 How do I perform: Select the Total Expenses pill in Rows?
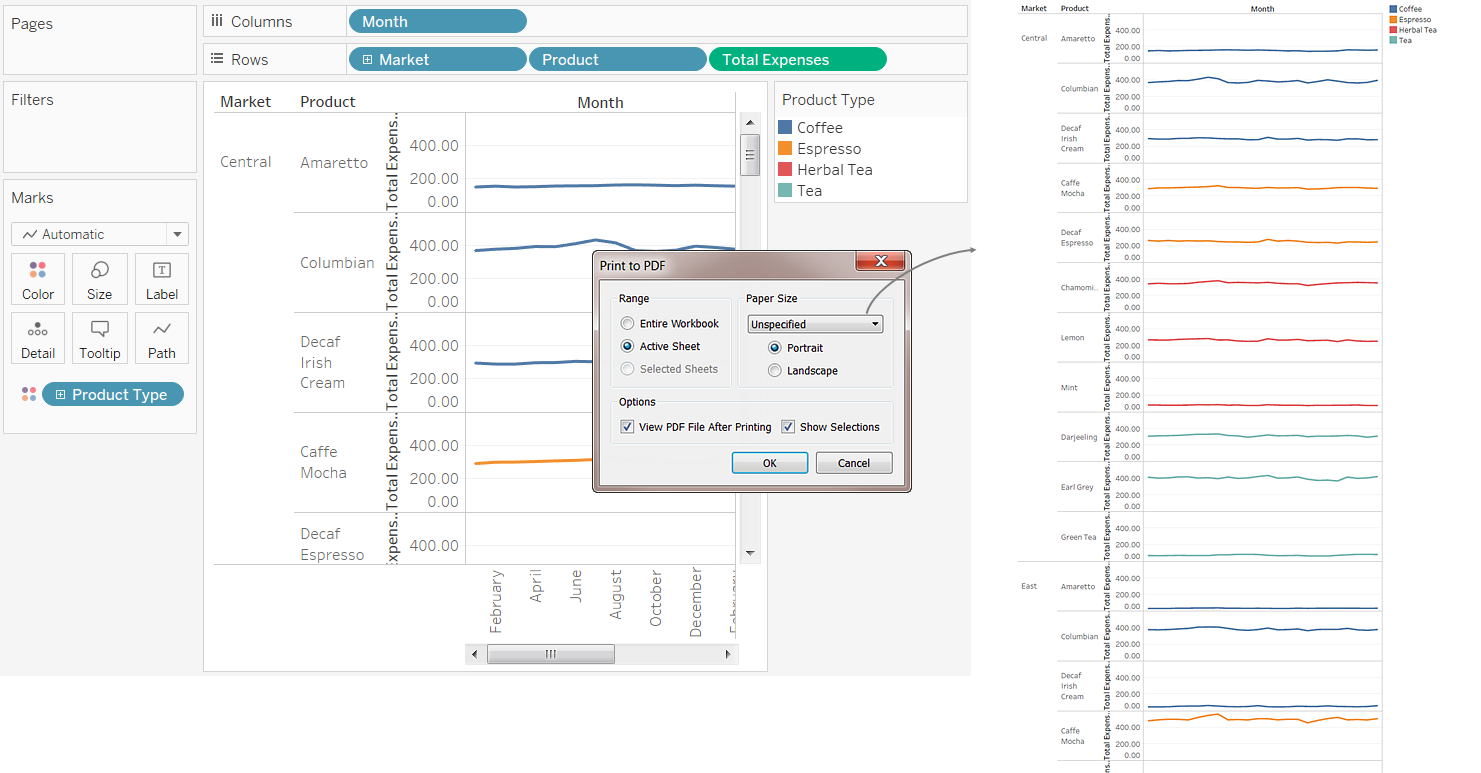tap(797, 60)
